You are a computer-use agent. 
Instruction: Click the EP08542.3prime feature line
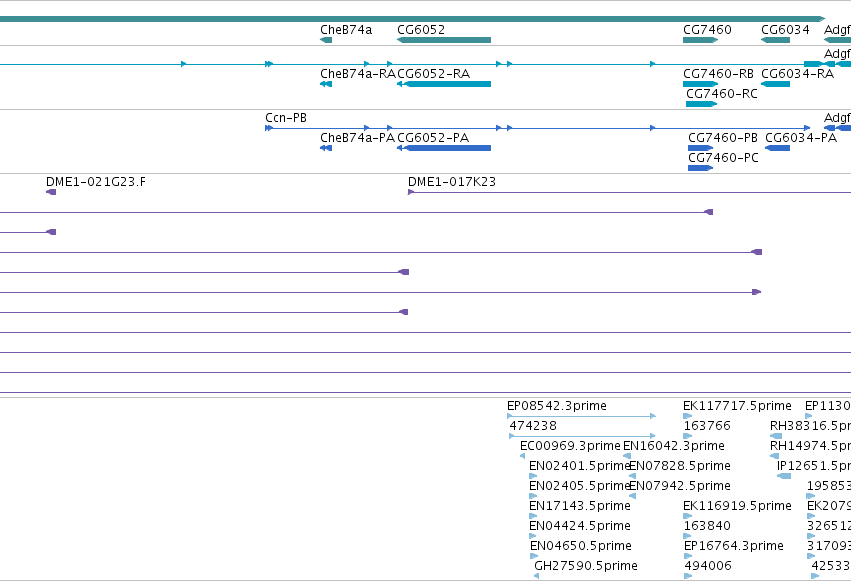pos(581,416)
